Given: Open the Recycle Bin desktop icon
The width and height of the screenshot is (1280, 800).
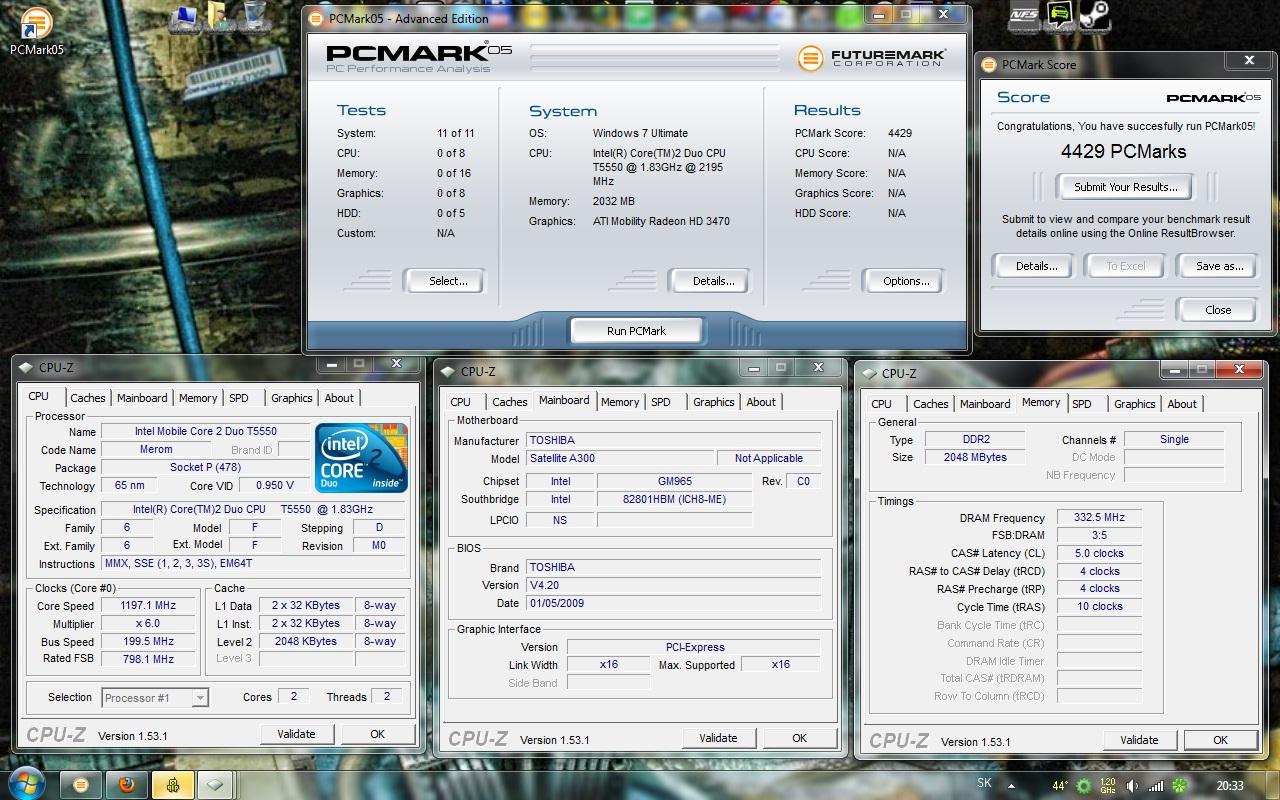Looking at the screenshot, I should point(254,15).
